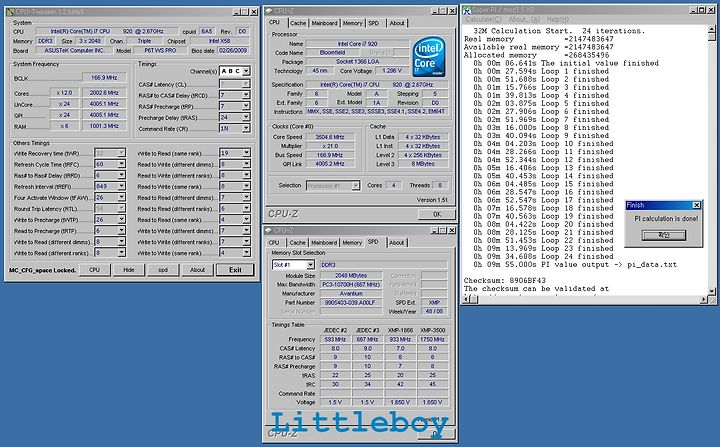Switch to the CPU tab in the SPD CPU-Z window
Image resolution: width=720 pixels, height=447 pixels.
pos(274,243)
